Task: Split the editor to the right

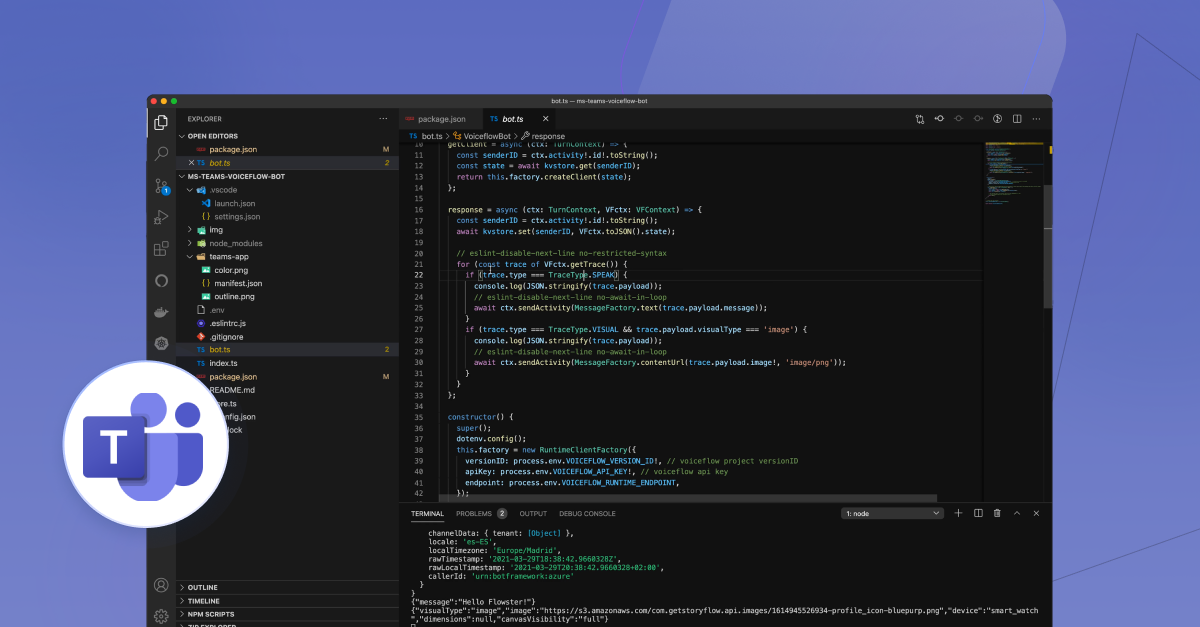Action: click(x=1017, y=118)
